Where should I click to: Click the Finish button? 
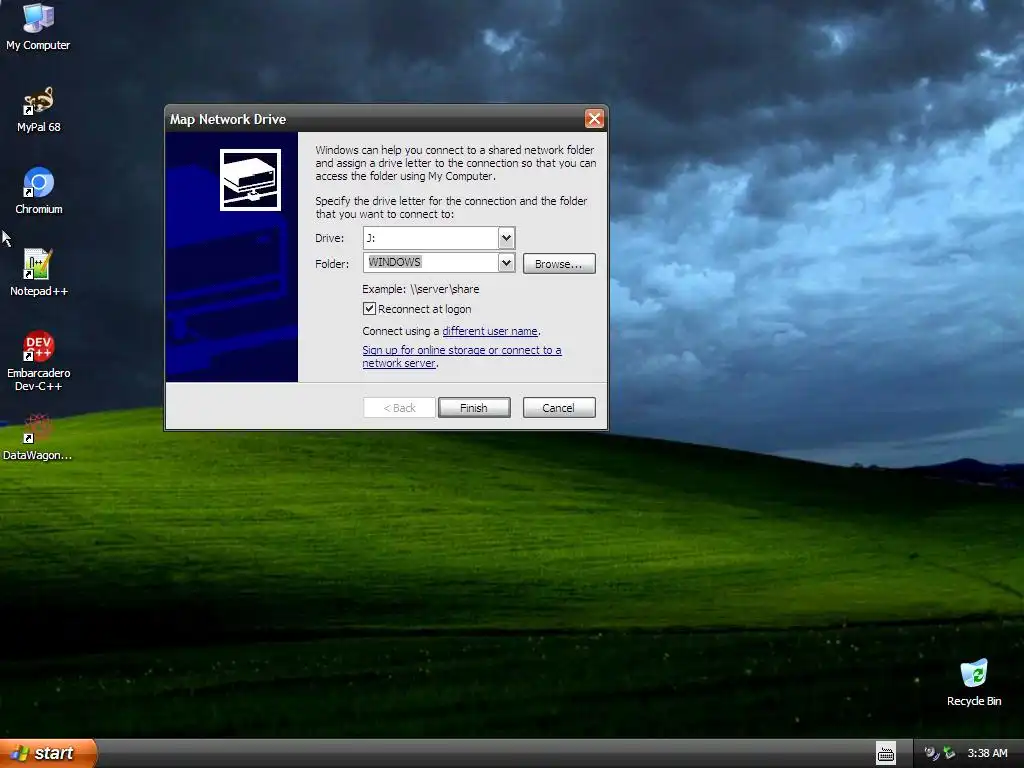(474, 408)
